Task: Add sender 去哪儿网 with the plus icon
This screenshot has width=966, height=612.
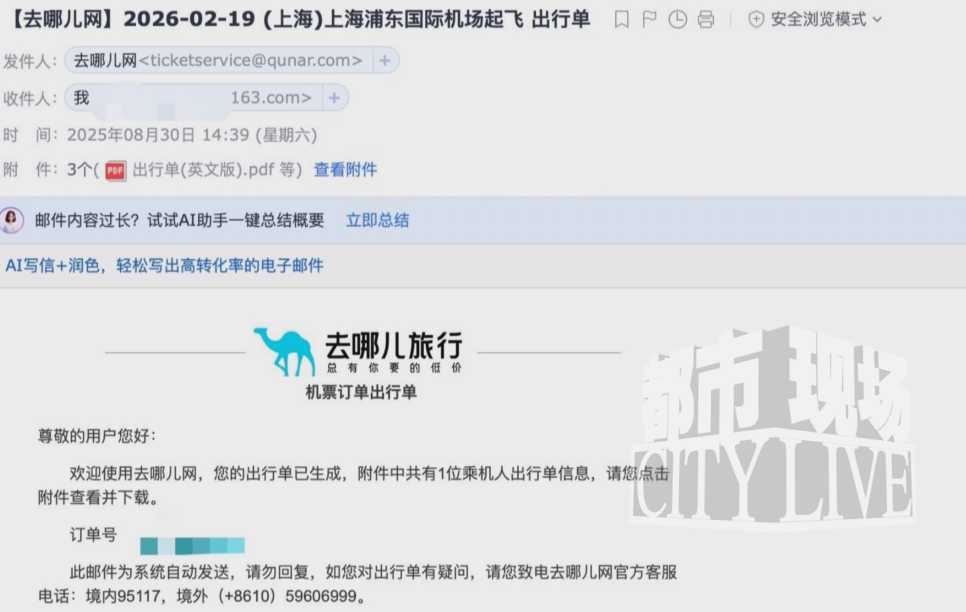Action: point(385,61)
